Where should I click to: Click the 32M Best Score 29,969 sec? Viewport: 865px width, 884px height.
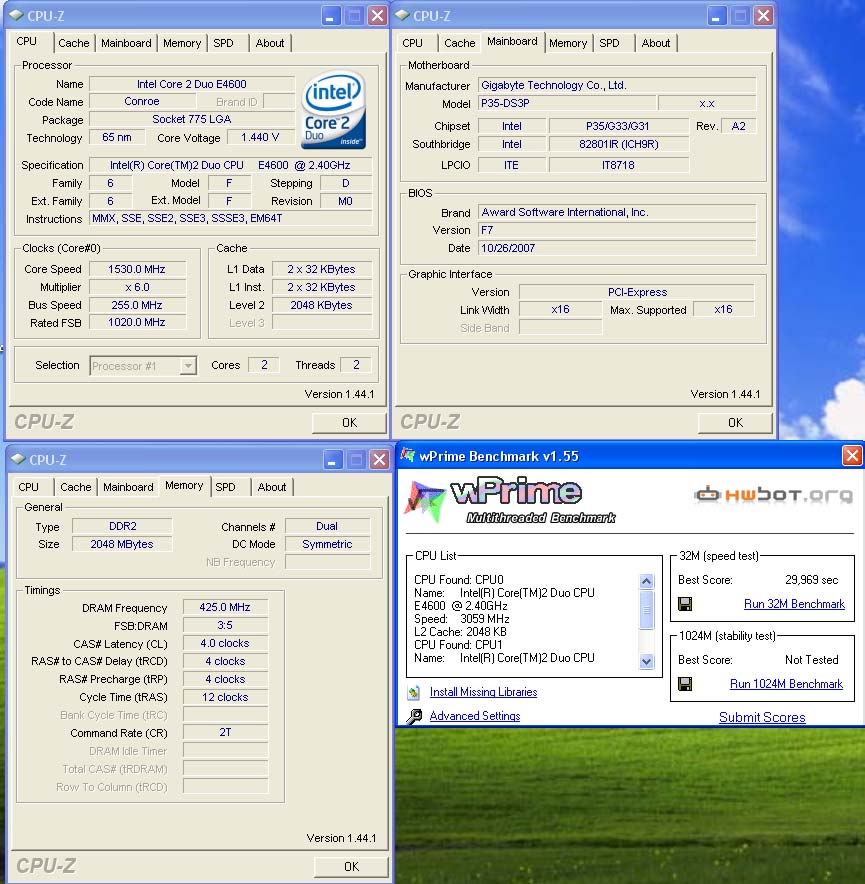point(811,580)
